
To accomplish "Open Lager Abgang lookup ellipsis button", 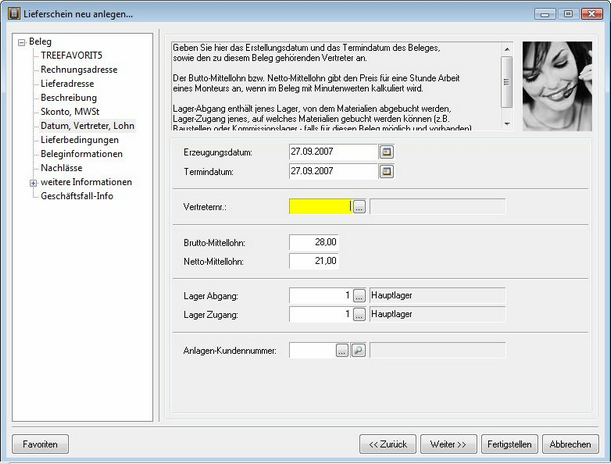I will 360,295.
